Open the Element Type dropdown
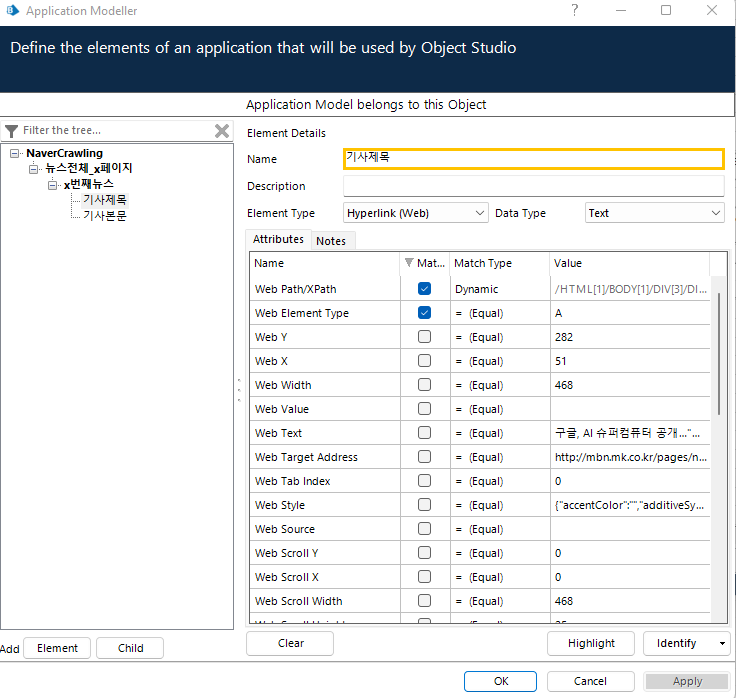 click(x=479, y=213)
